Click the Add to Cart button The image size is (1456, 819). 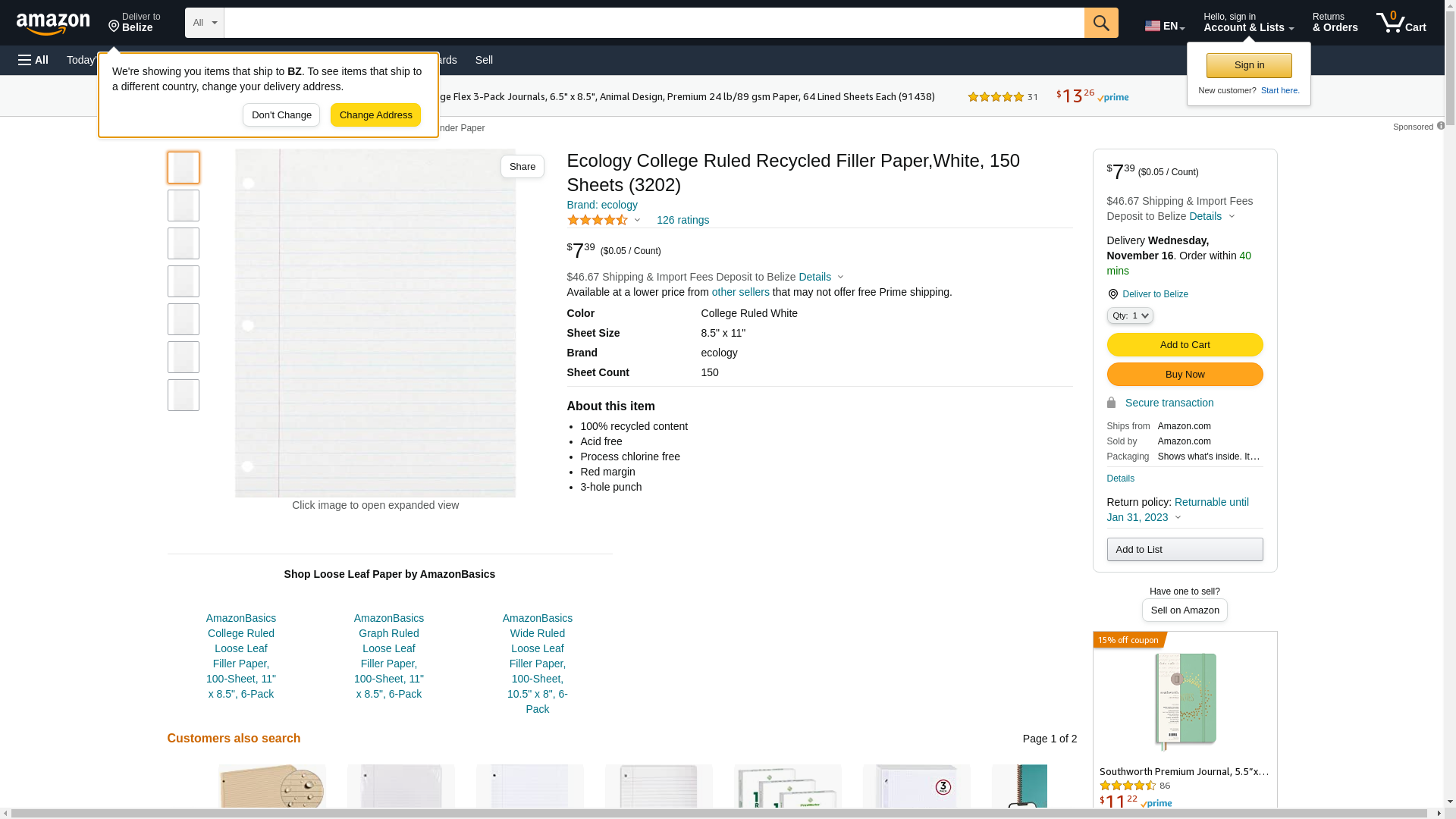[1185, 345]
